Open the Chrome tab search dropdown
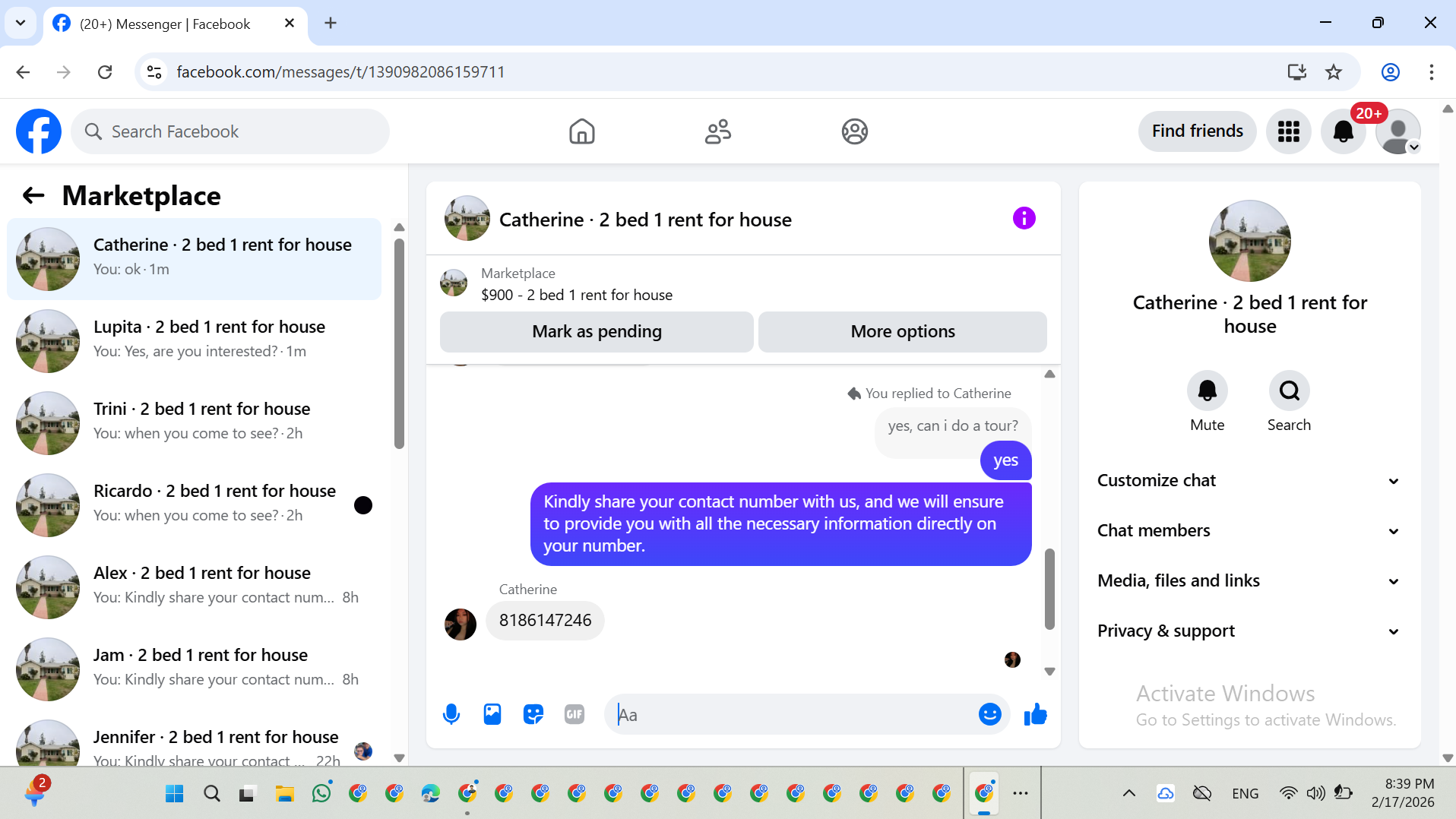 point(21,23)
